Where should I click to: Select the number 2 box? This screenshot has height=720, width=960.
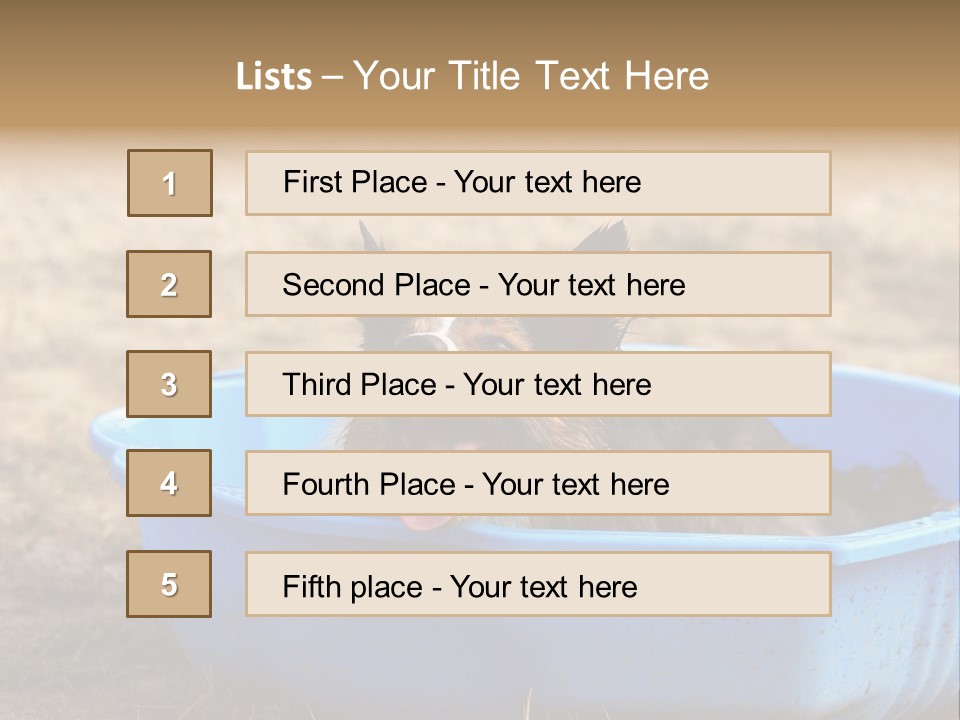click(x=169, y=284)
